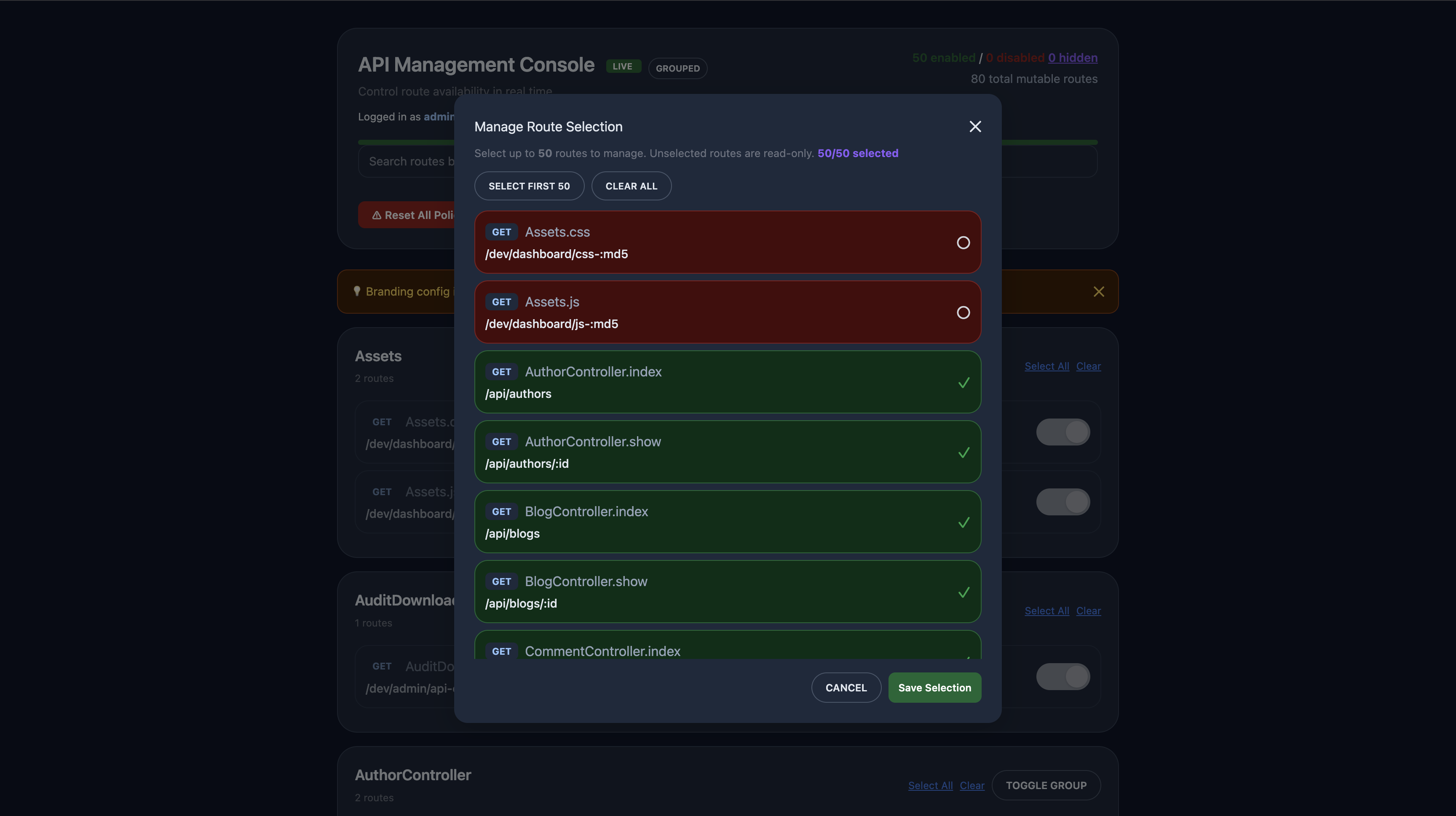
Task: Select the Assets.js route circle
Action: 963,312
